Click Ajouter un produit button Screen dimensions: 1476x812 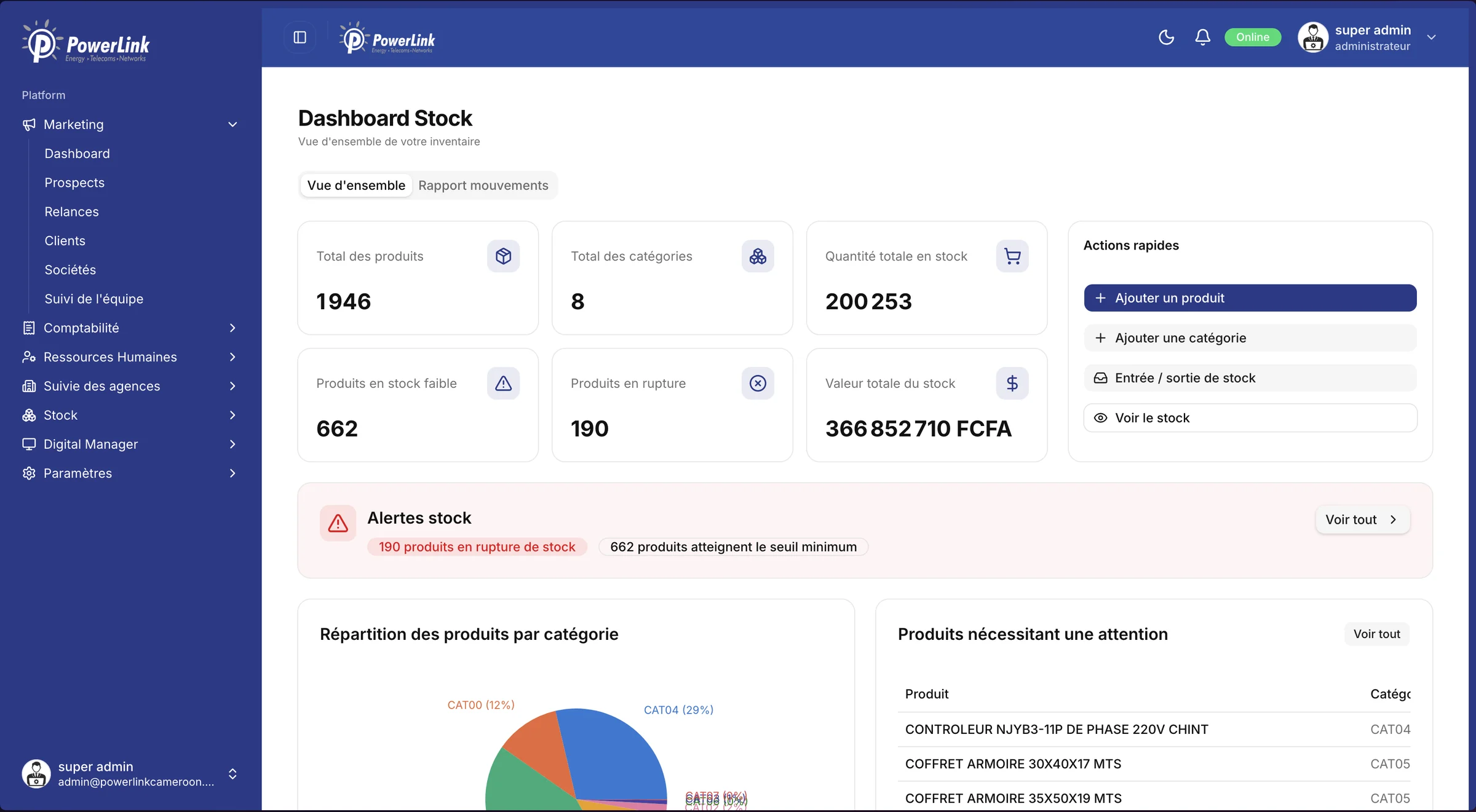[x=1250, y=298]
